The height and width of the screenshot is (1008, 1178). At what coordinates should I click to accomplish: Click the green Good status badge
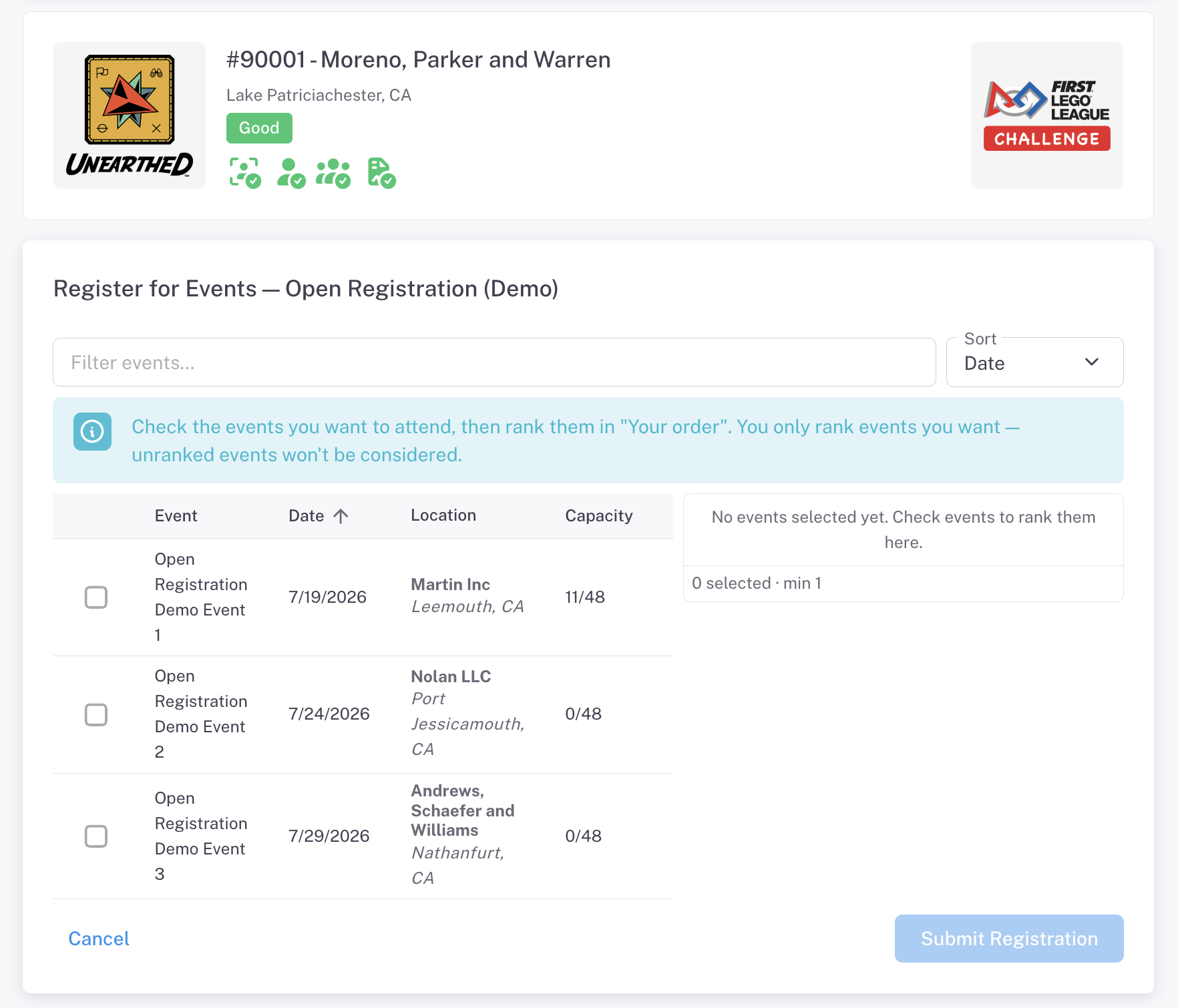pyautogui.click(x=259, y=128)
